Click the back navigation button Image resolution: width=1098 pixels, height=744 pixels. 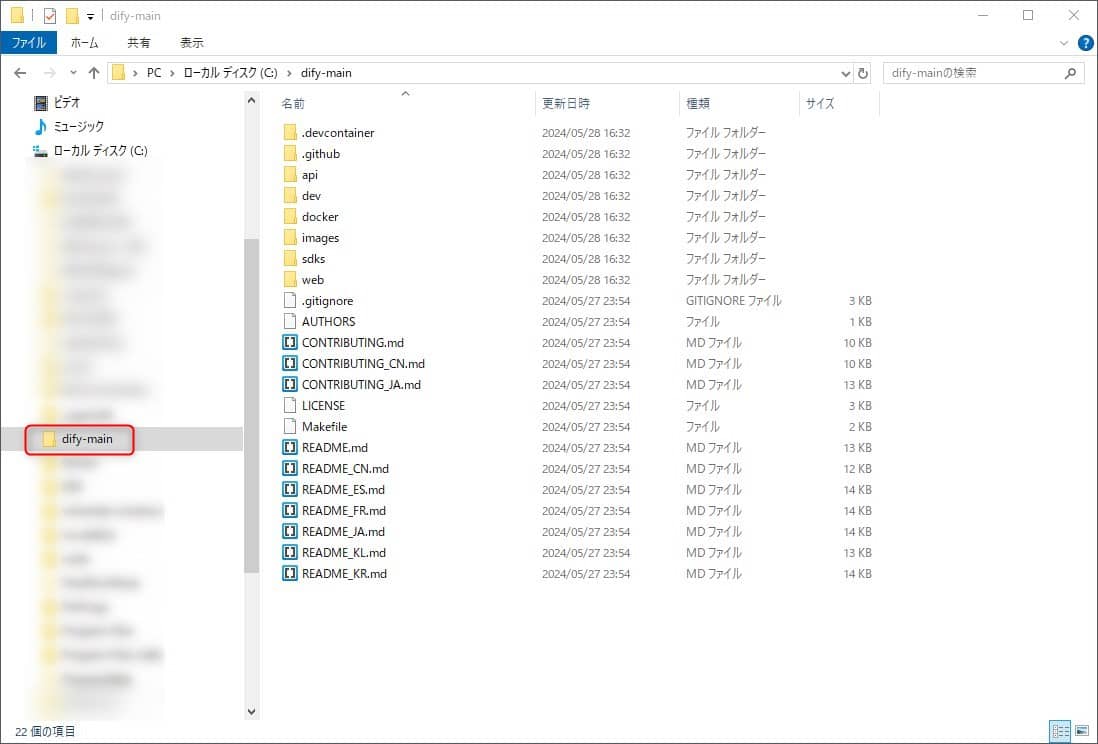click(x=20, y=72)
